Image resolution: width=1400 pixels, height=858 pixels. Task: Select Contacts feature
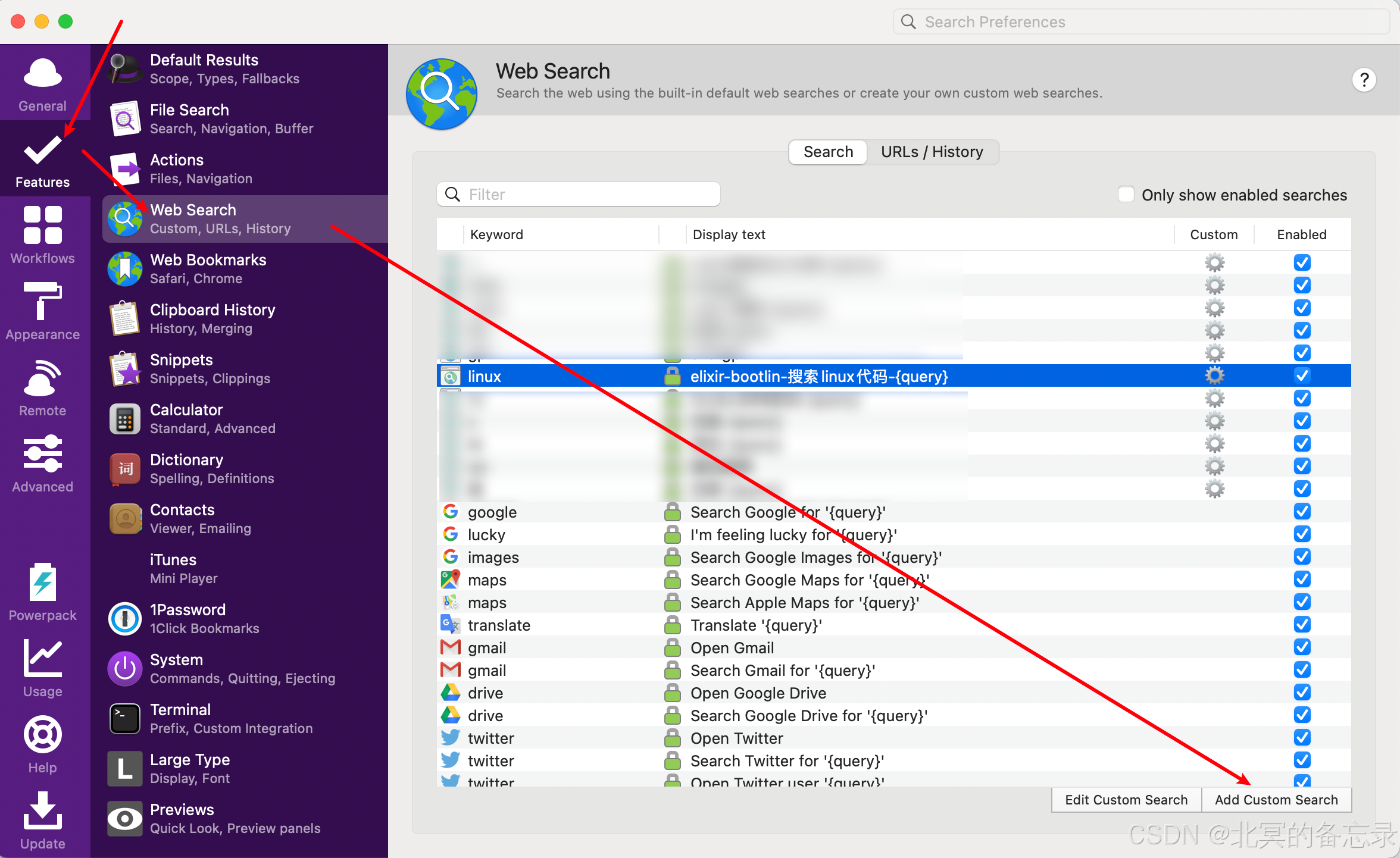[x=245, y=519]
